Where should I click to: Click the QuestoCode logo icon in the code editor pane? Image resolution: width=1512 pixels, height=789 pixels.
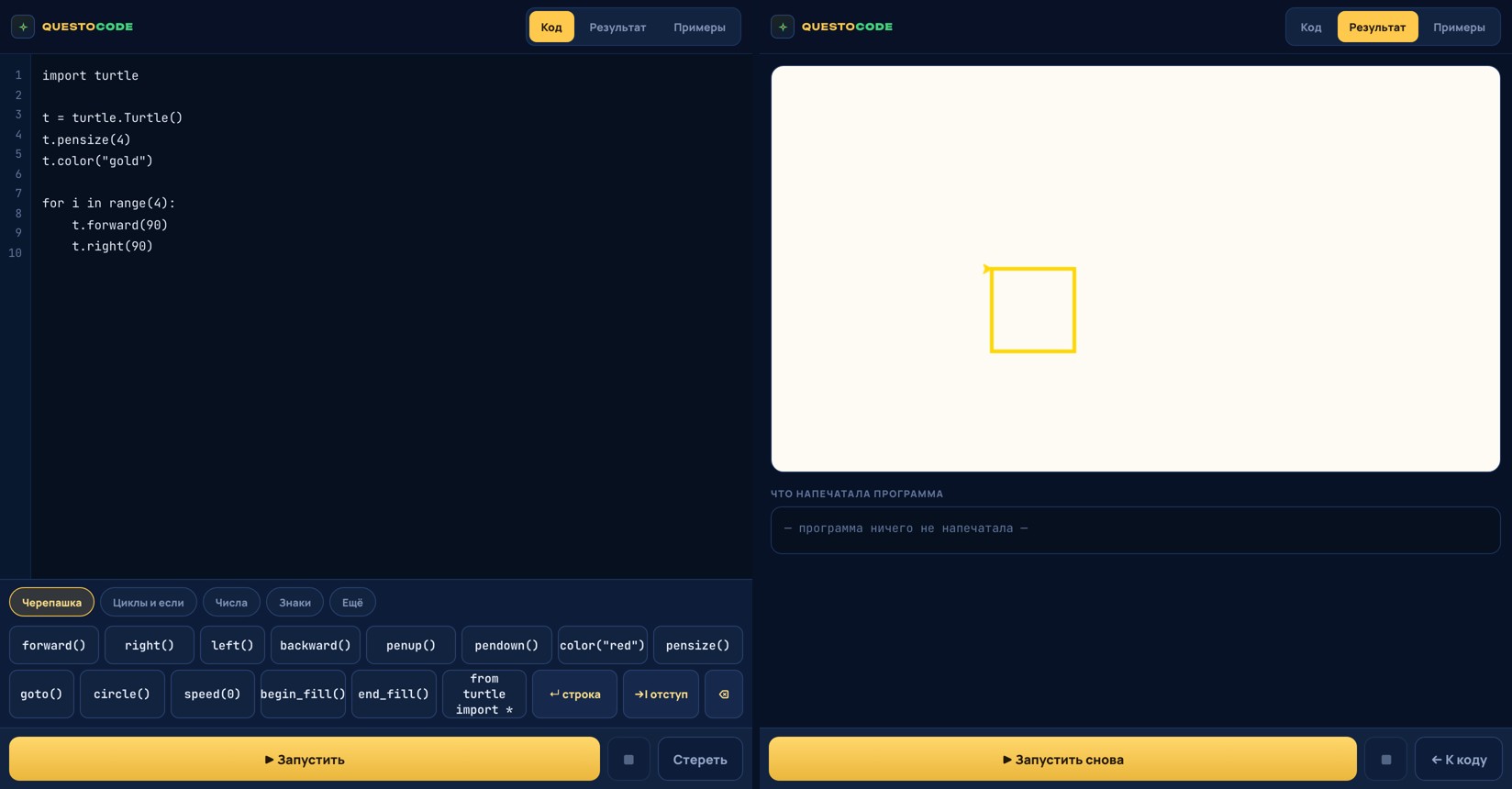click(23, 27)
